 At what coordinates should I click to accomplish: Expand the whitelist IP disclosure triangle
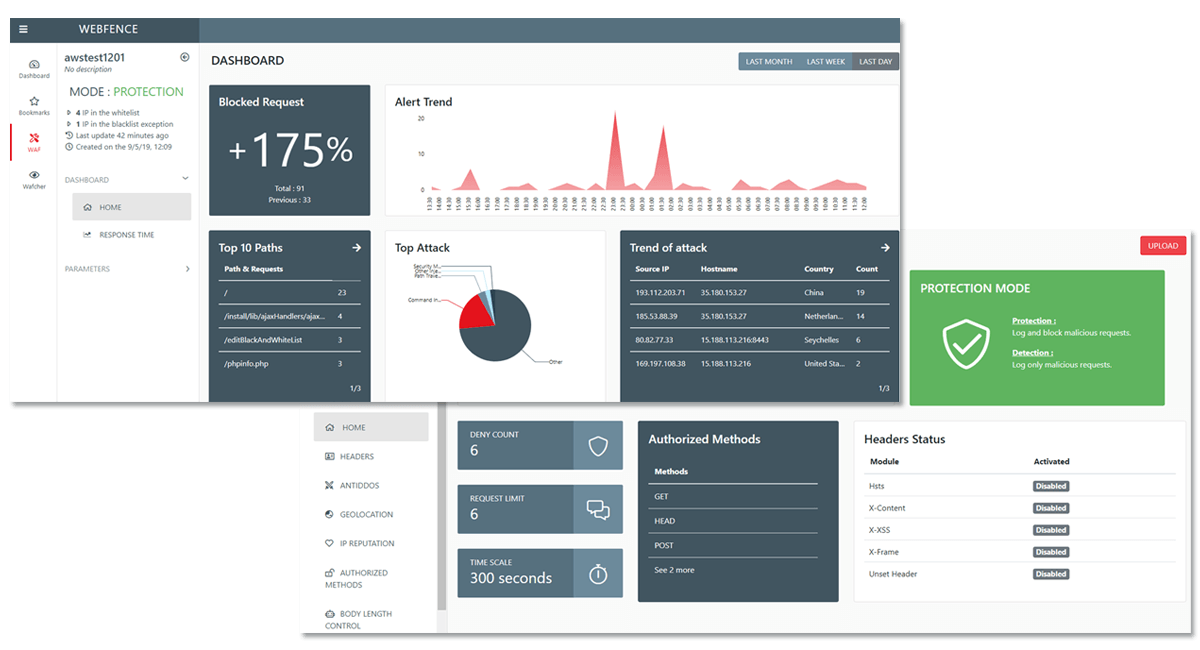pyautogui.click(x=68, y=113)
